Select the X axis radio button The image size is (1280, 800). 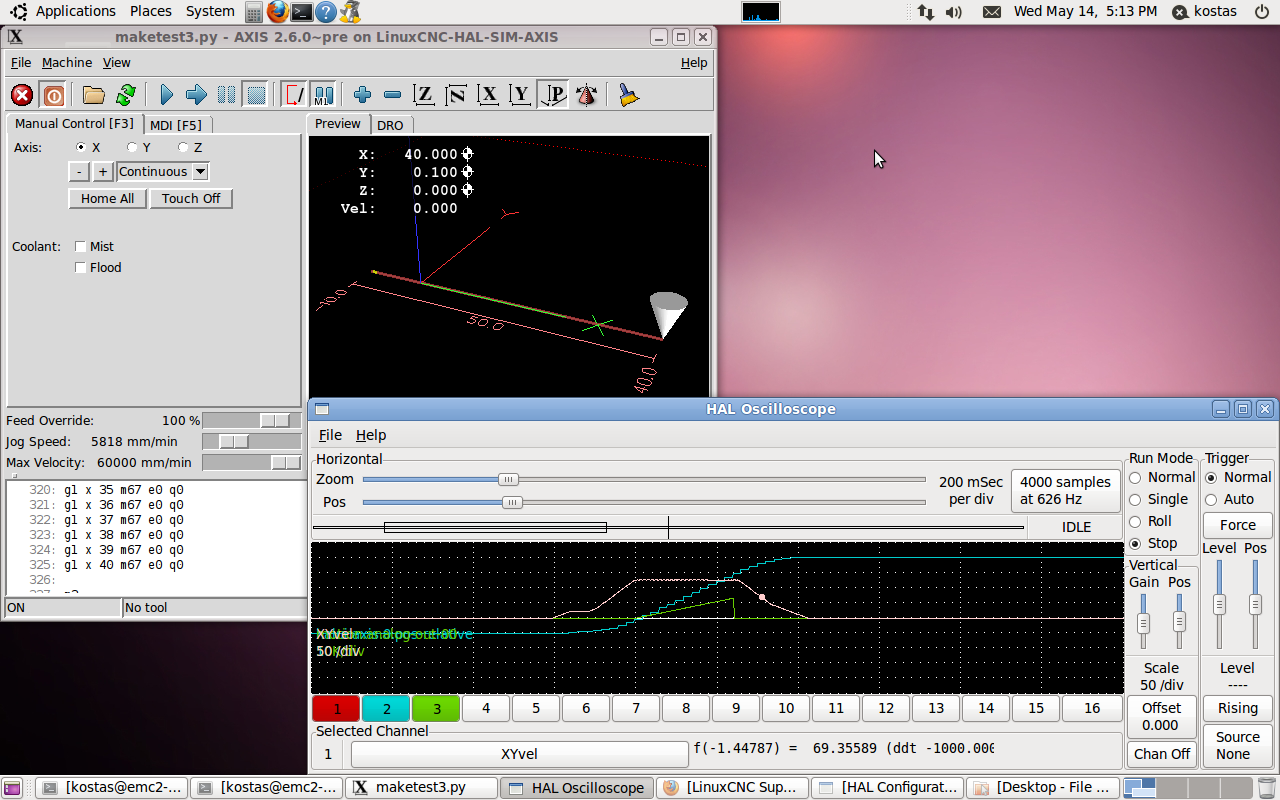[x=81, y=147]
